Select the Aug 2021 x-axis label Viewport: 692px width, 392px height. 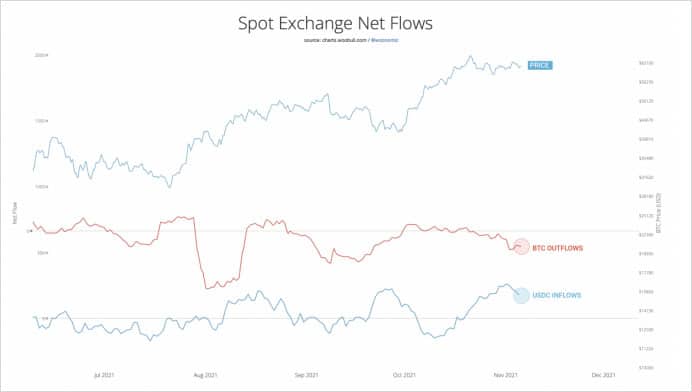[x=206, y=375]
